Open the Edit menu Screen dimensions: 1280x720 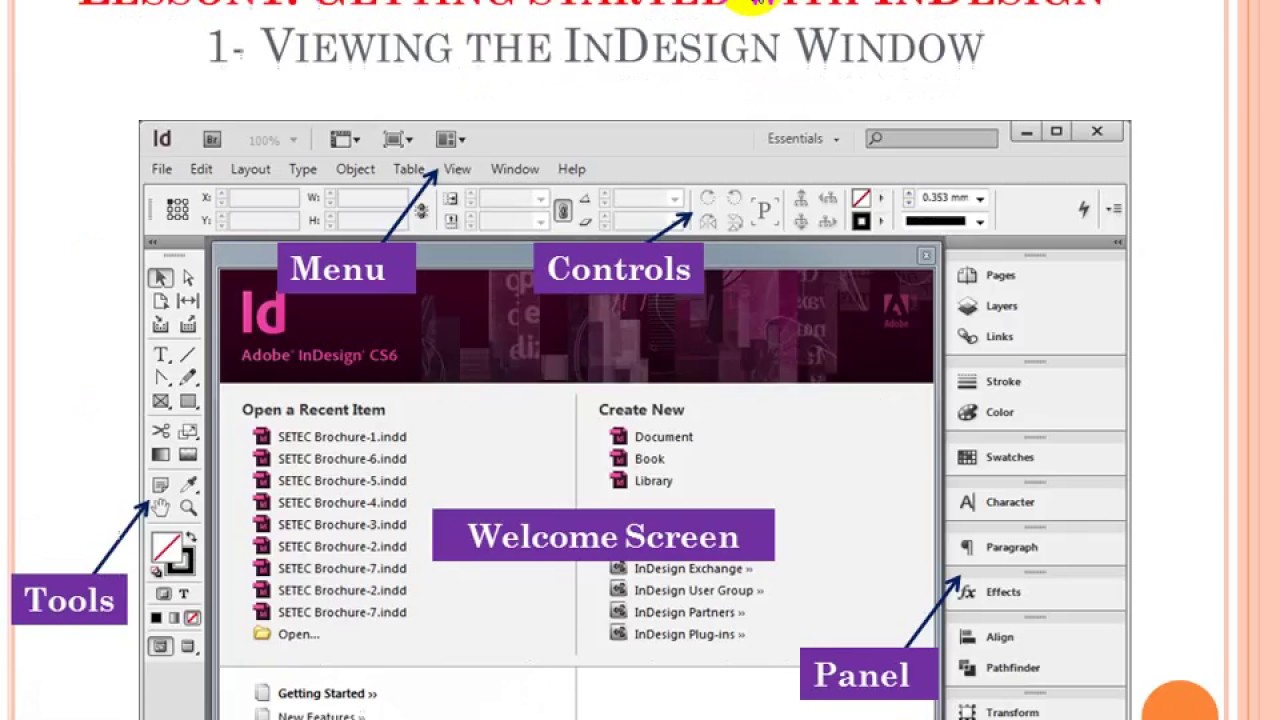[x=201, y=169]
